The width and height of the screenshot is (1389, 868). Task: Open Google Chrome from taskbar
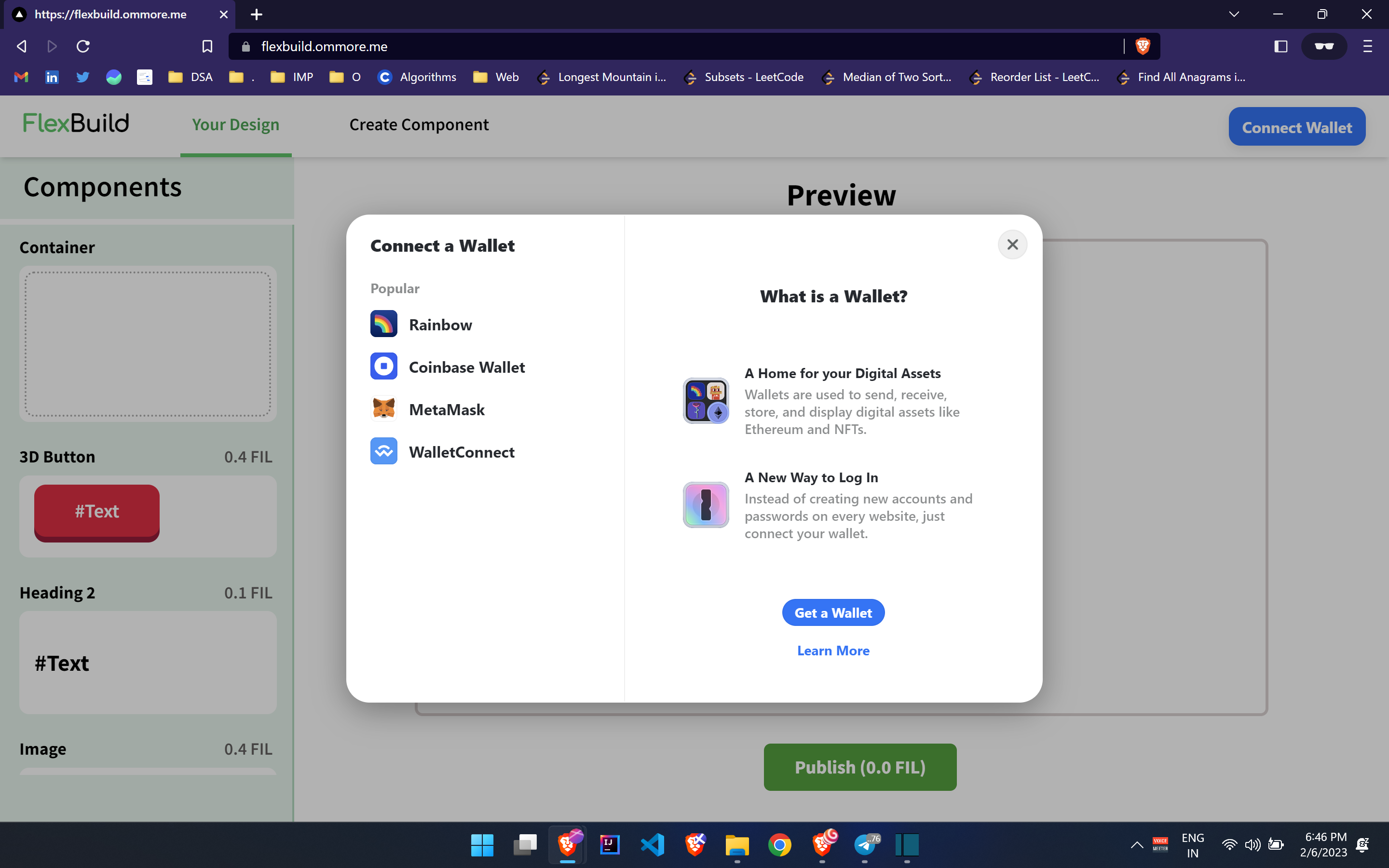pyautogui.click(x=779, y=845)
